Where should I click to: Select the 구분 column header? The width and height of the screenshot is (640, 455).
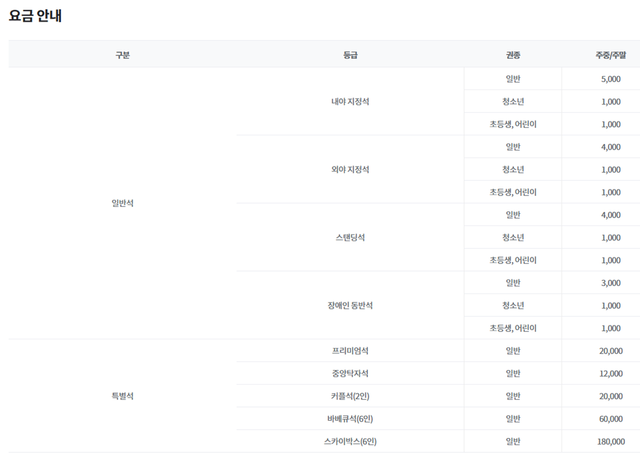point(122,55)
